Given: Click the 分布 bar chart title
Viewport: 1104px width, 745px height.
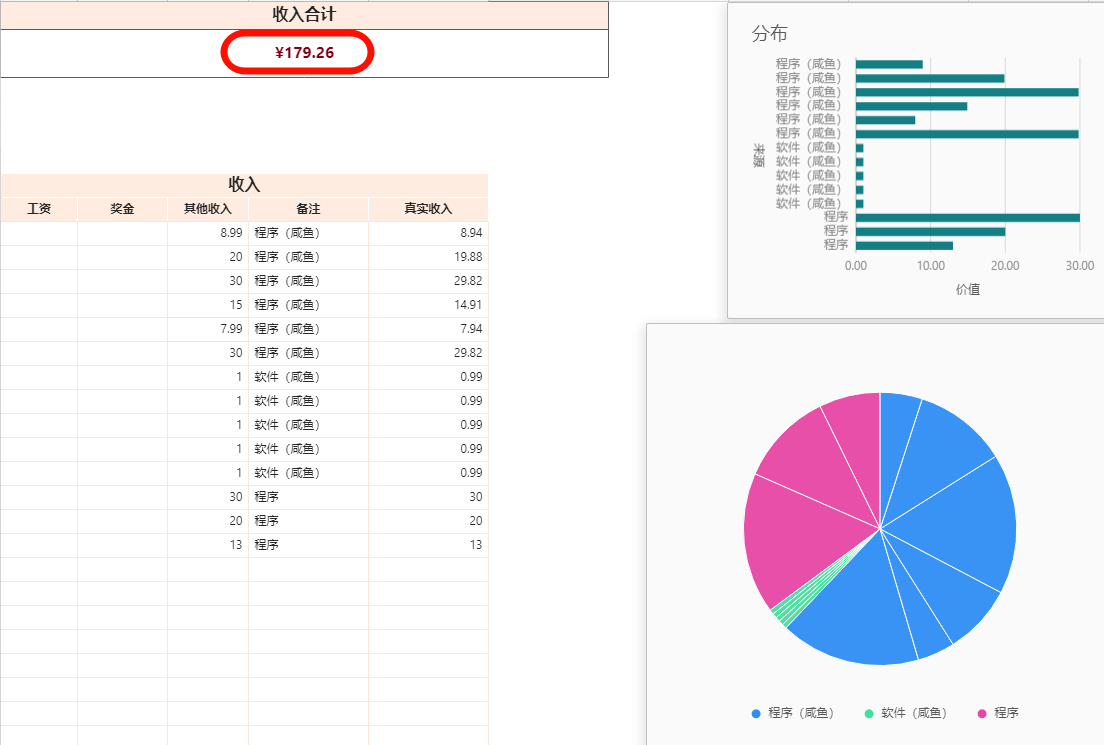Looking at the screenshot, I should tap(769, 34).
